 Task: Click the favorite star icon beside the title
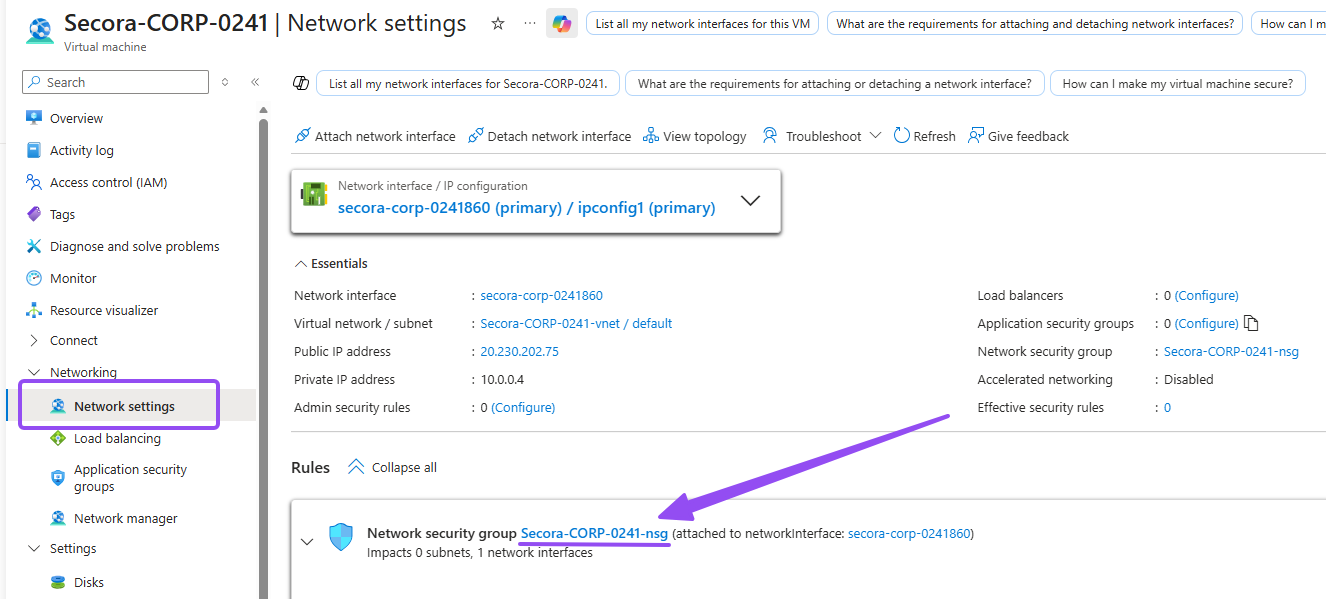pos(498,23)
